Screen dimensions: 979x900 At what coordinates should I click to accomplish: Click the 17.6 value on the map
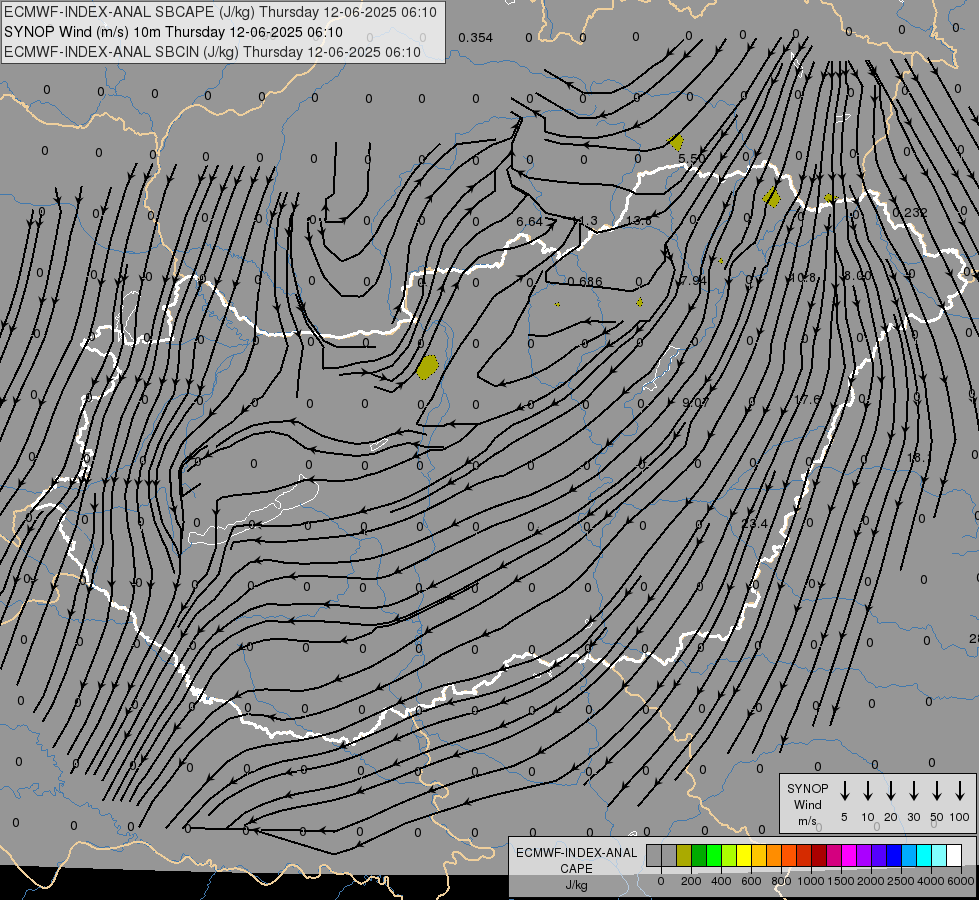click(x=807, y=400)
